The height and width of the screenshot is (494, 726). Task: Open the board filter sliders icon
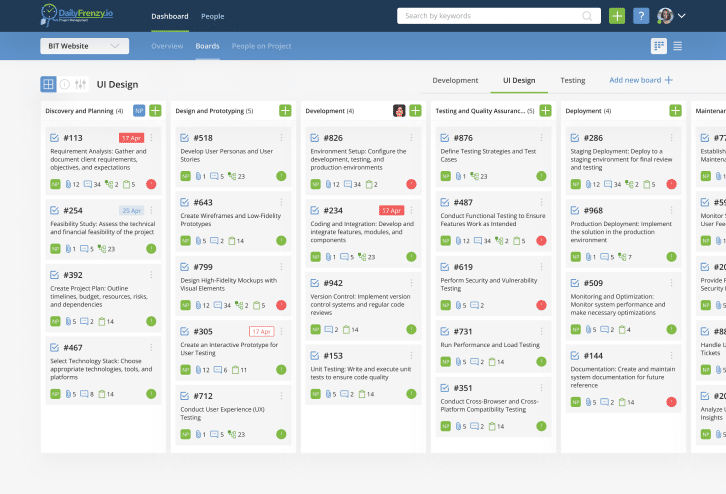point(80,84)
